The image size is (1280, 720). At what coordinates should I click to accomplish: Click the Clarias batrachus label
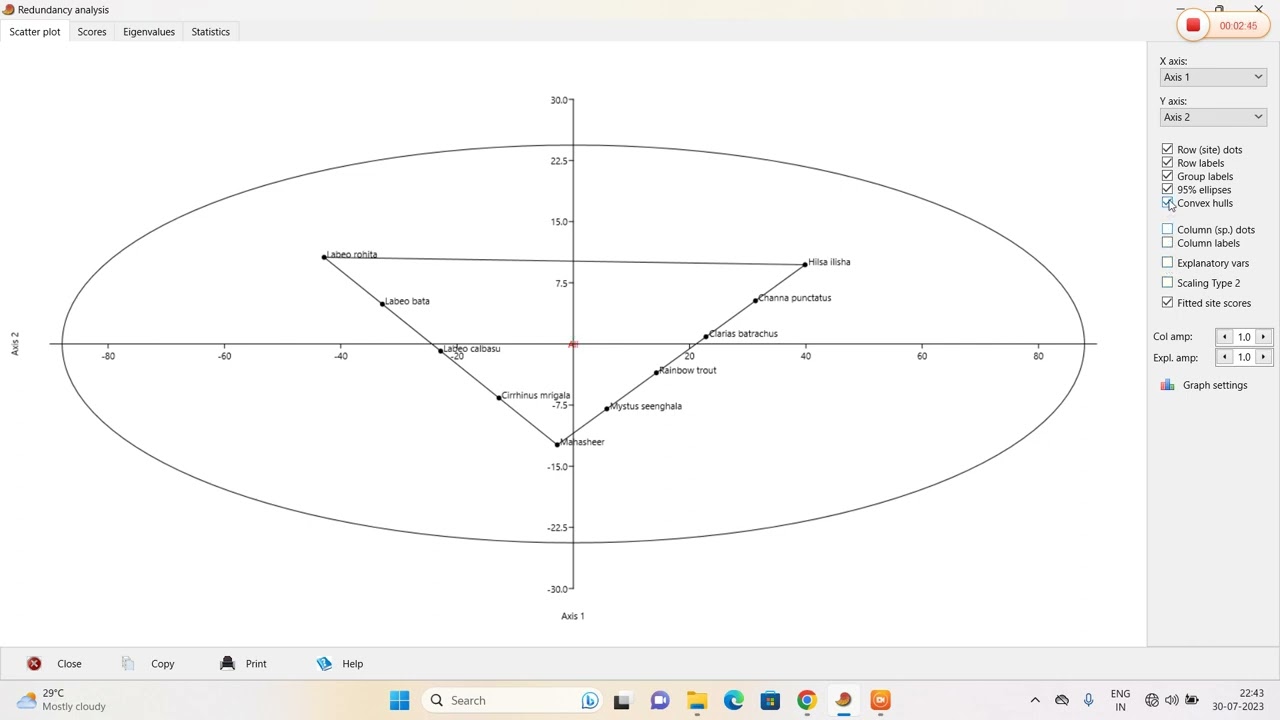(x=743, y=334)
